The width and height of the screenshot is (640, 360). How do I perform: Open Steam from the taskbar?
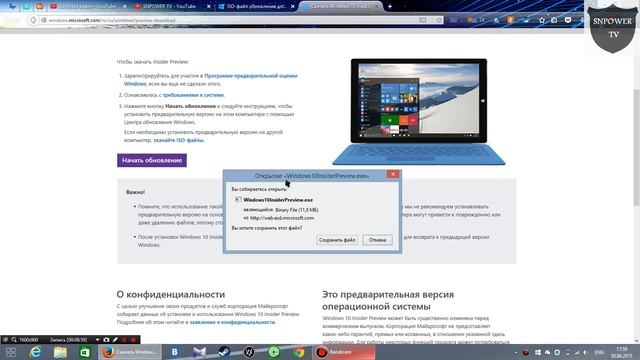(224, 352)
